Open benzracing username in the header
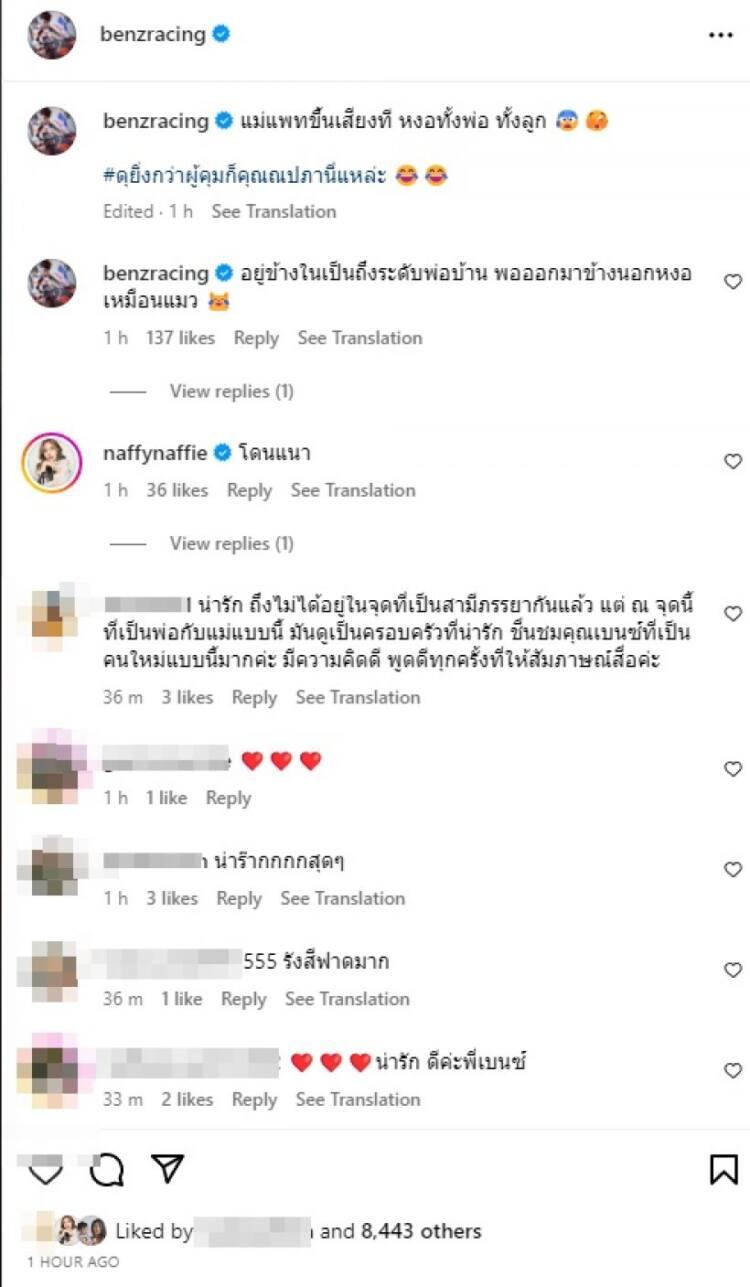 tap(153, 34)
